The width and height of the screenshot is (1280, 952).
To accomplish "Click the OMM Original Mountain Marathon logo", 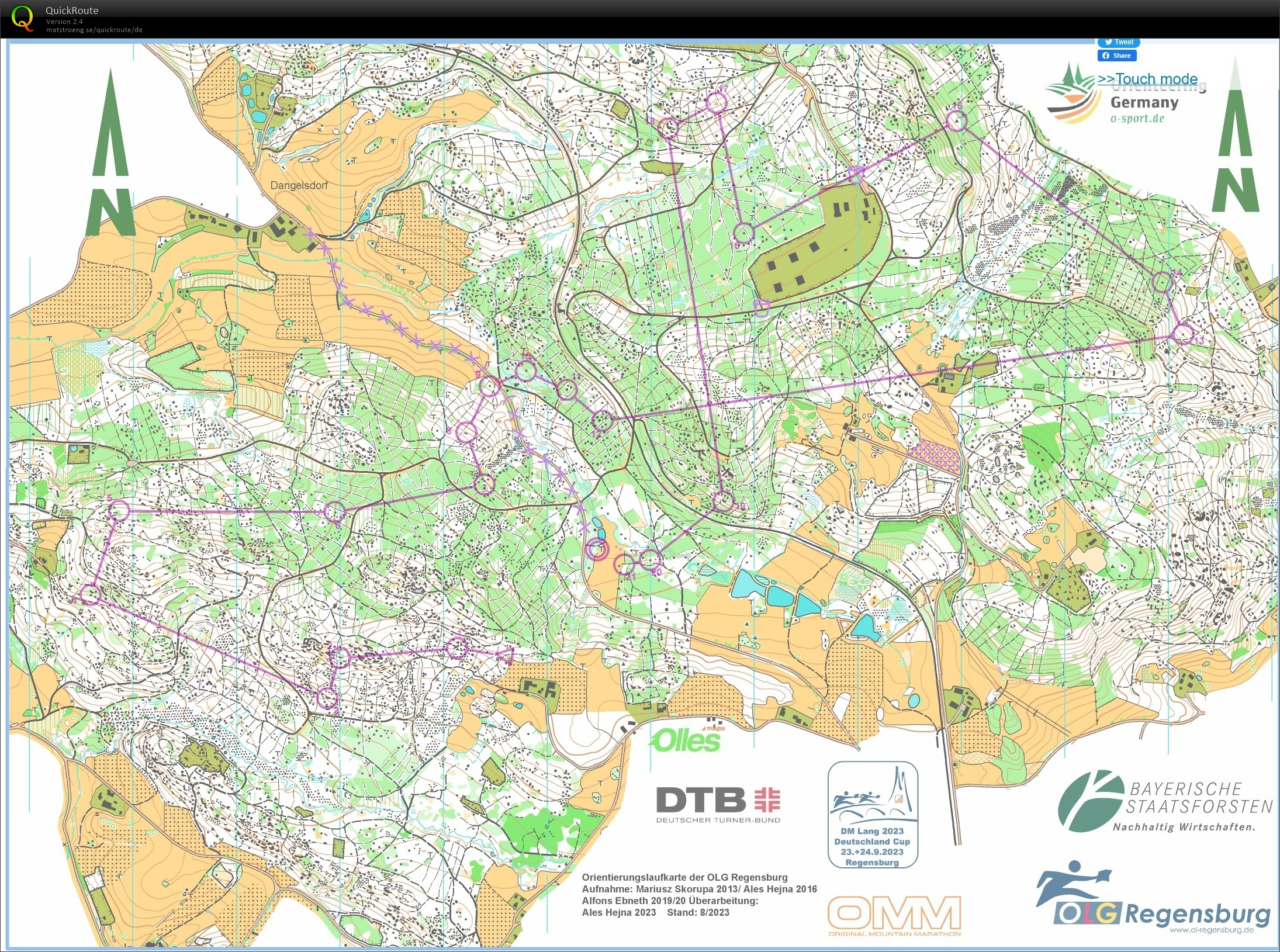I will pos(894,915).
